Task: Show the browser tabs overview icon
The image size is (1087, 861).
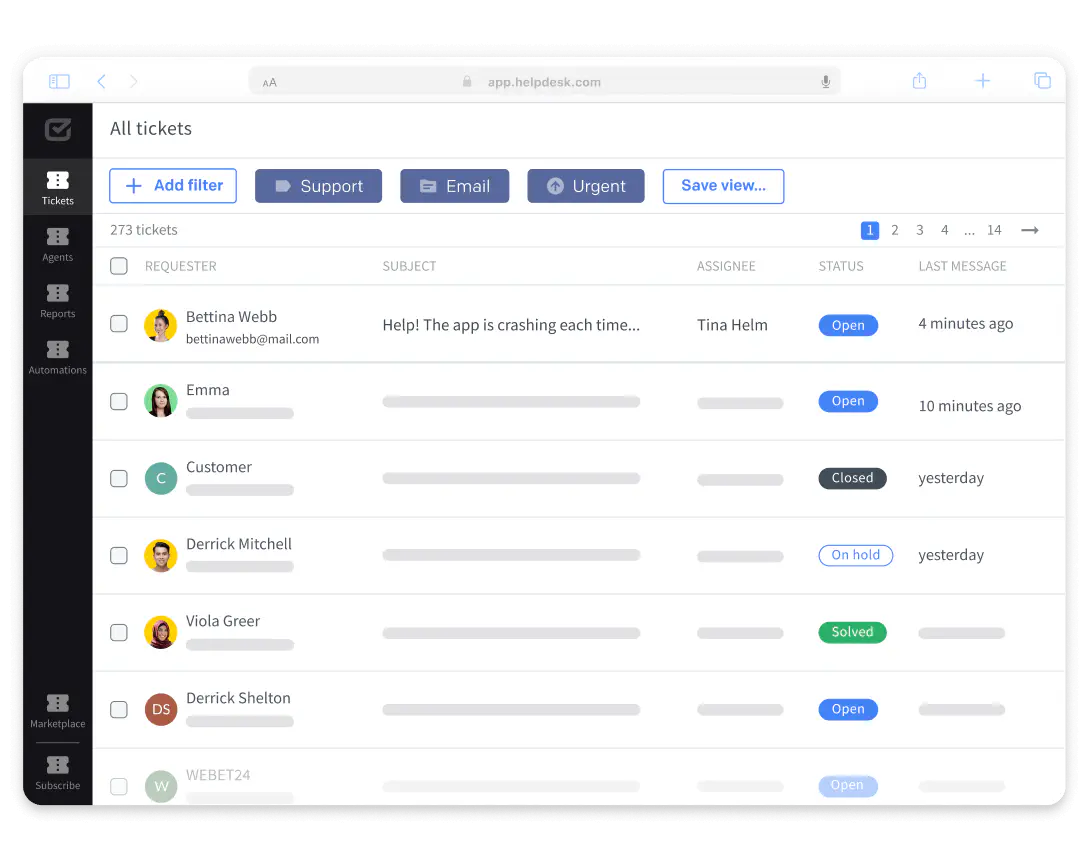Action: click(x=1042, y=81)
